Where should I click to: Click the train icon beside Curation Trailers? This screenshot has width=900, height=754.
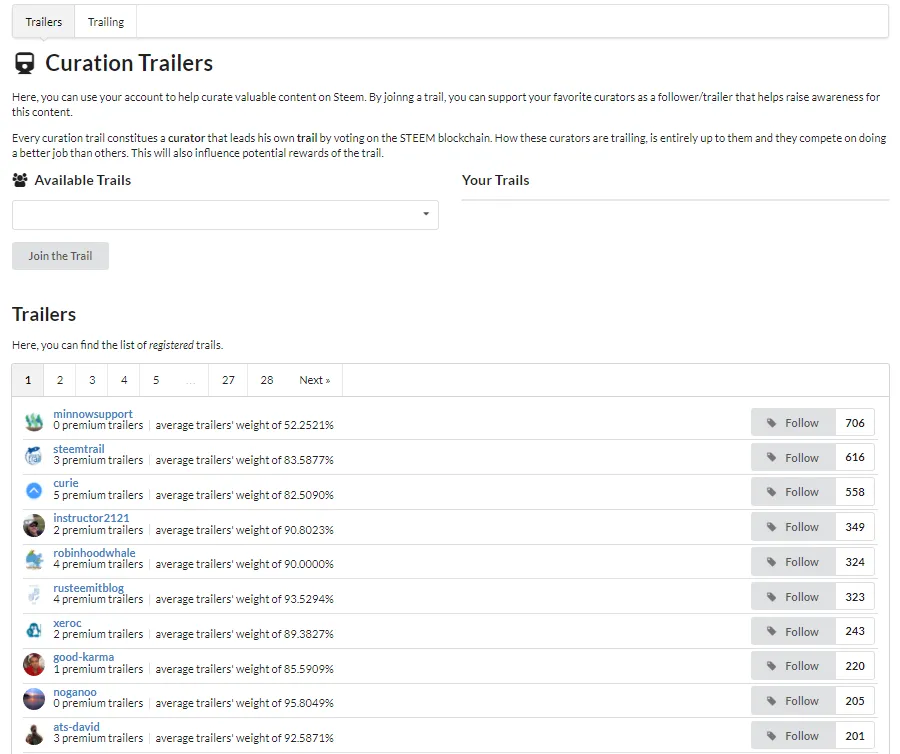[x=25, y=63]
